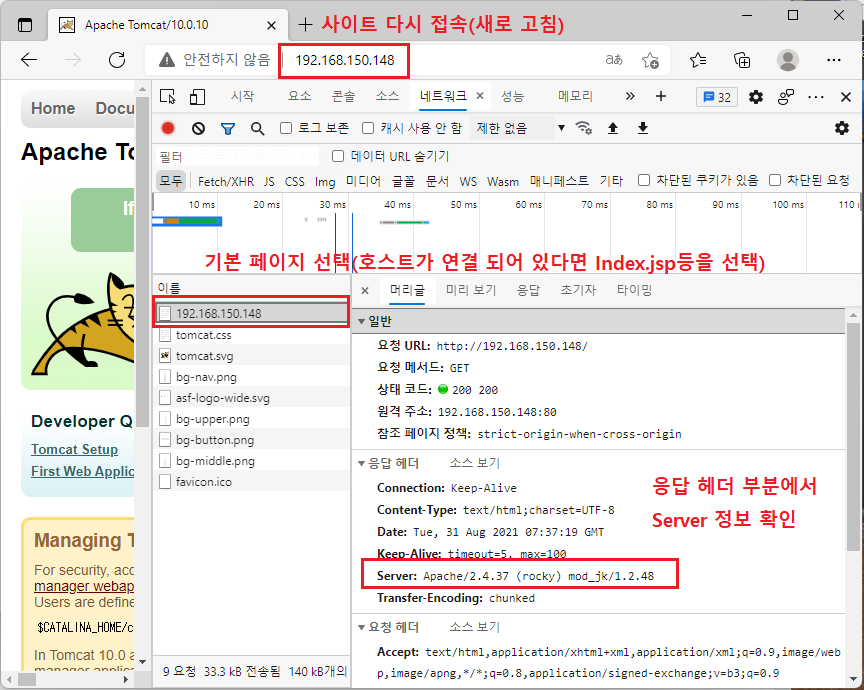Viewport: 864px width, 690px height.
Task: Open network conditions wifi icon
Action: tap(584, 128)
